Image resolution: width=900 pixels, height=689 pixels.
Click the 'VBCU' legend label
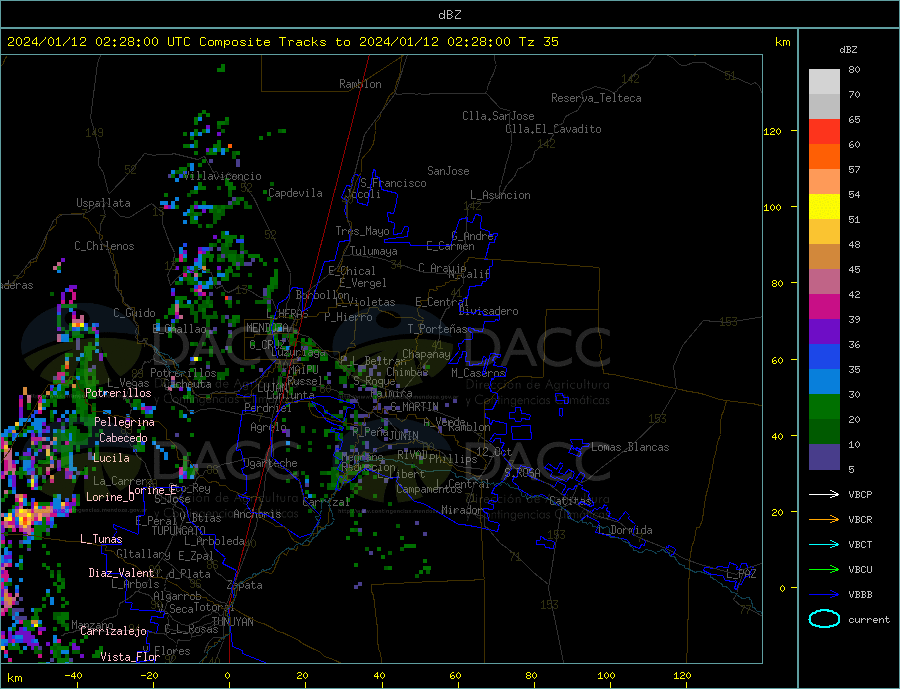pyautogui.click(x=860, y=570)
